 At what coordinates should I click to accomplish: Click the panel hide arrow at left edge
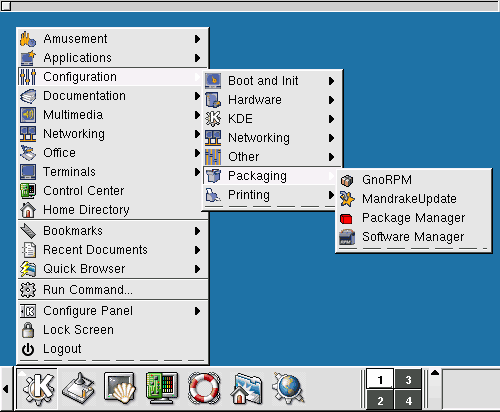click(x=6, y=389)
